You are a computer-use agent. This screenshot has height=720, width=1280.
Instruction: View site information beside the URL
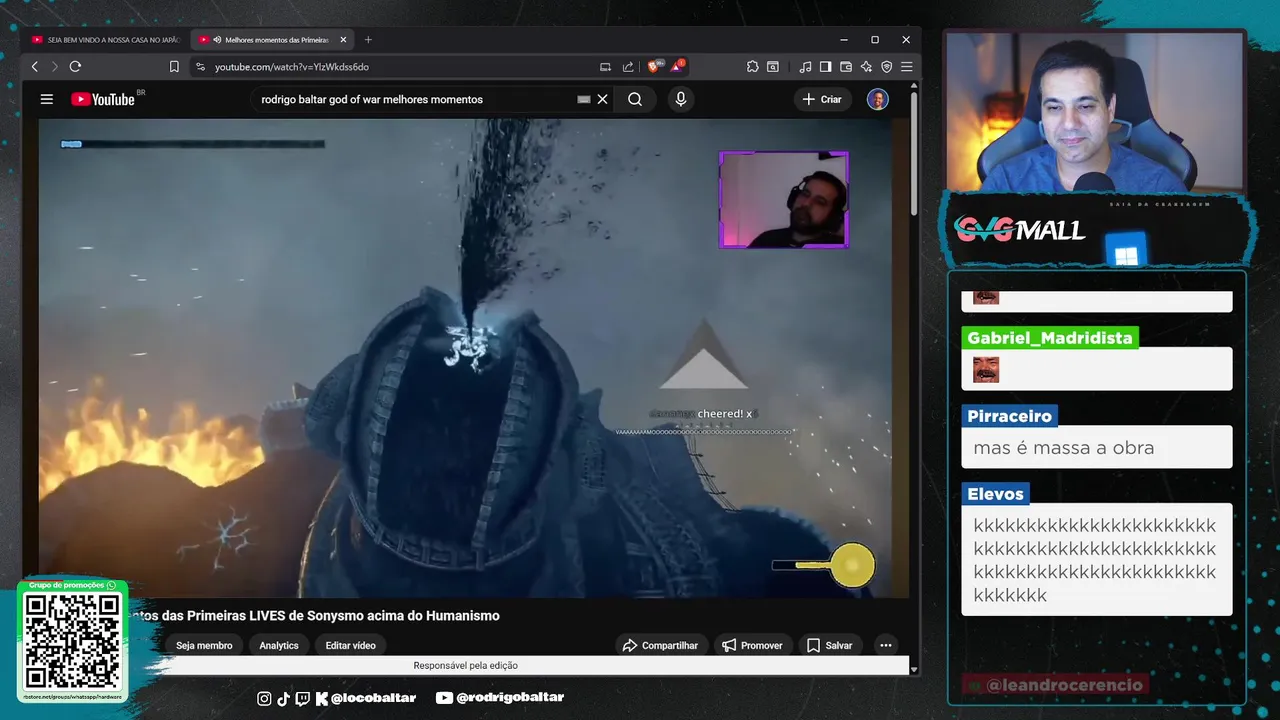[201, 67]
